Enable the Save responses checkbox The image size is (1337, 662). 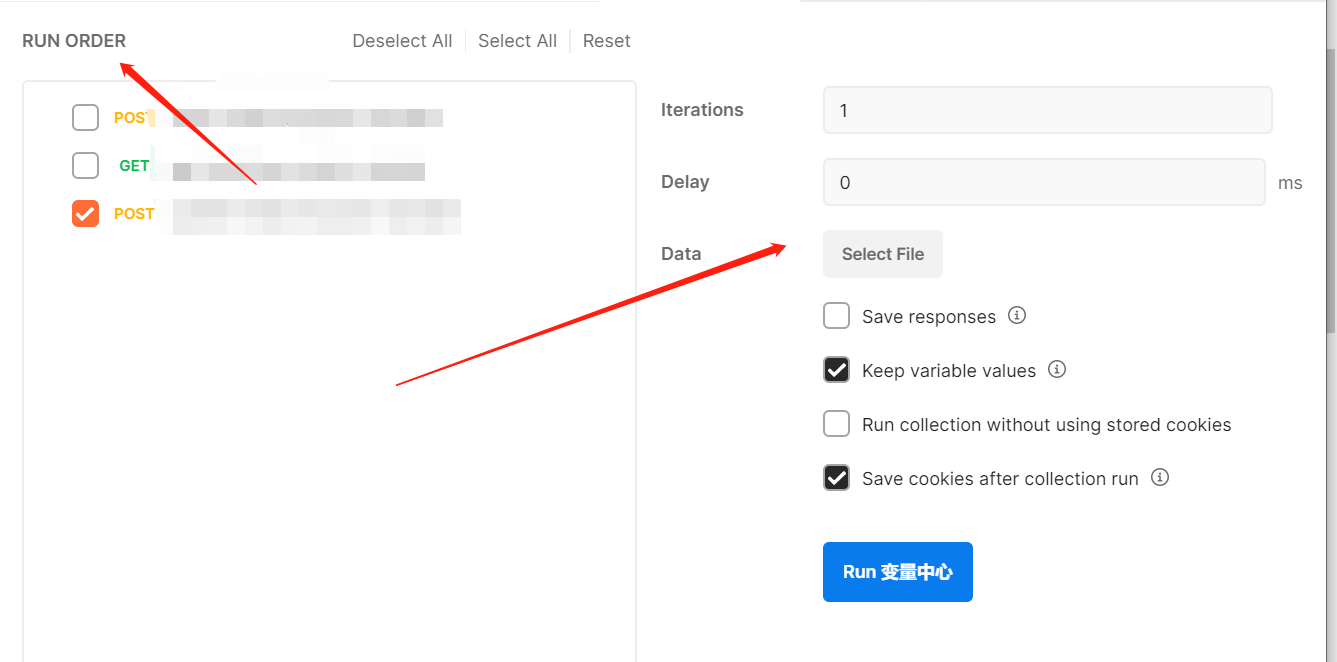click(836, 317)
